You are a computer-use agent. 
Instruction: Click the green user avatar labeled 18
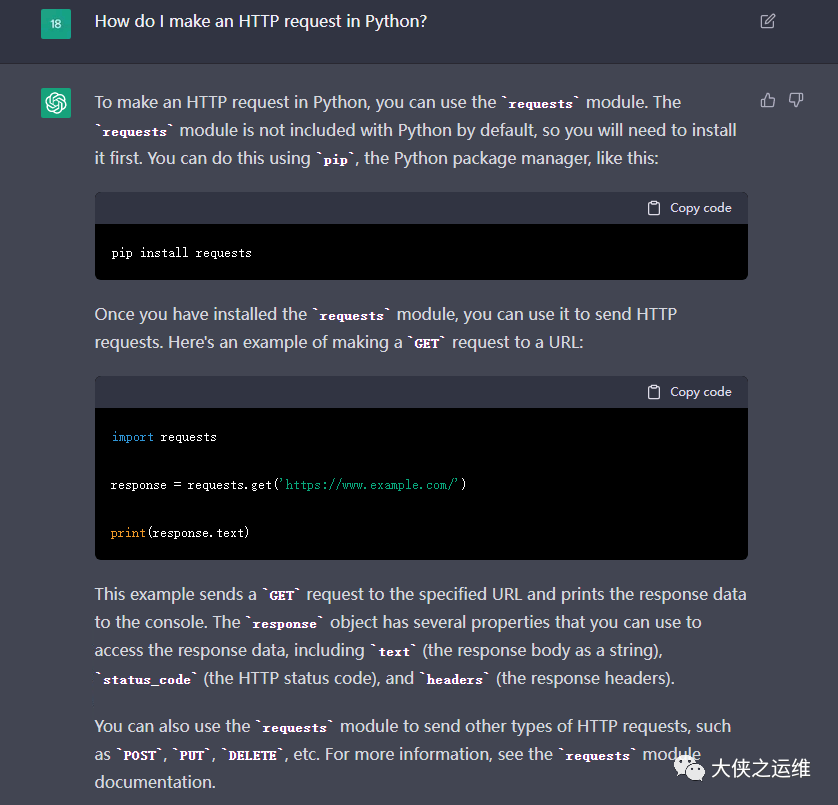coord(56,22)
